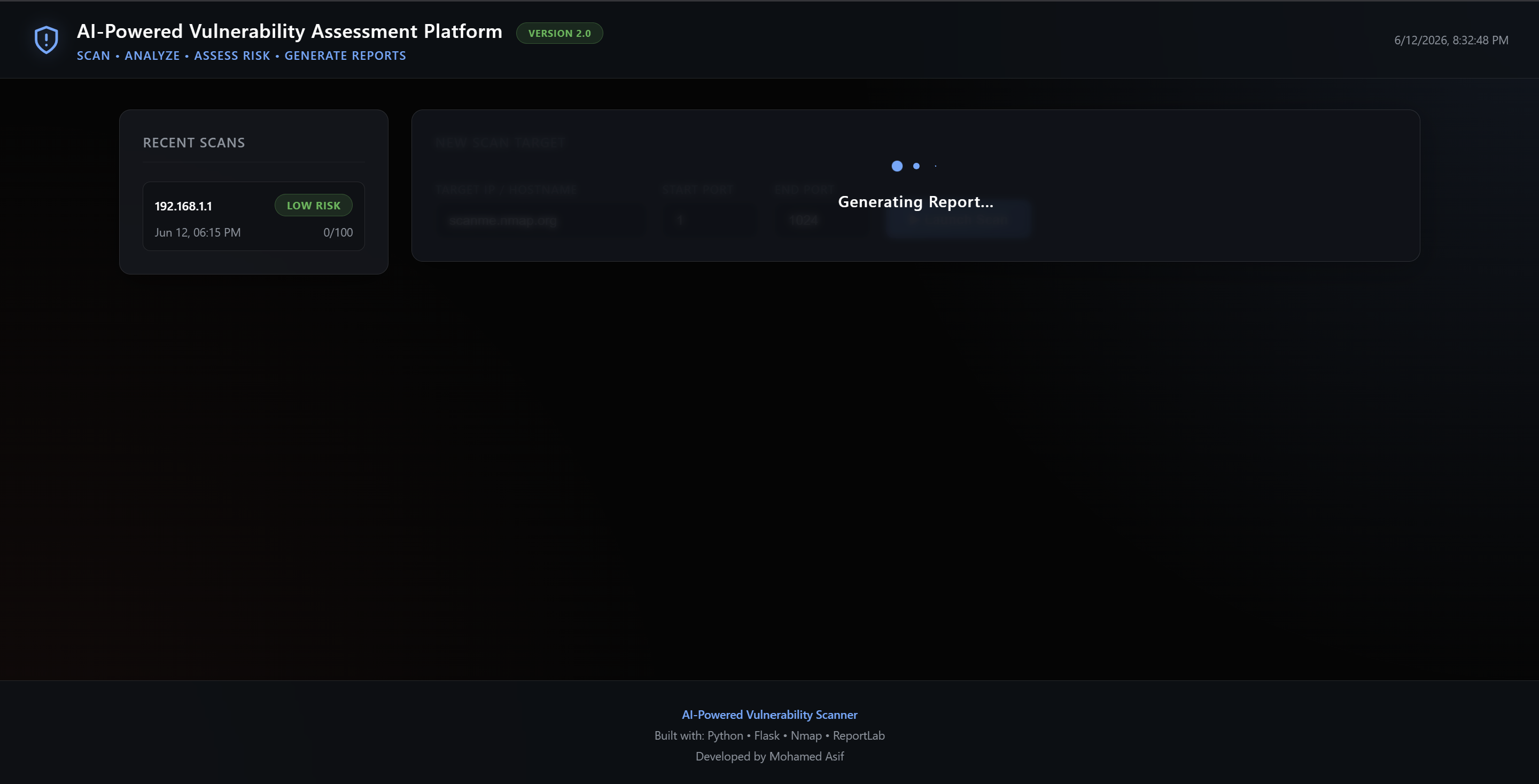Click the AI-Powered Vulnerability Scanner footer link
Viewport: 1539px width, 784px height.
coord(770,715)
